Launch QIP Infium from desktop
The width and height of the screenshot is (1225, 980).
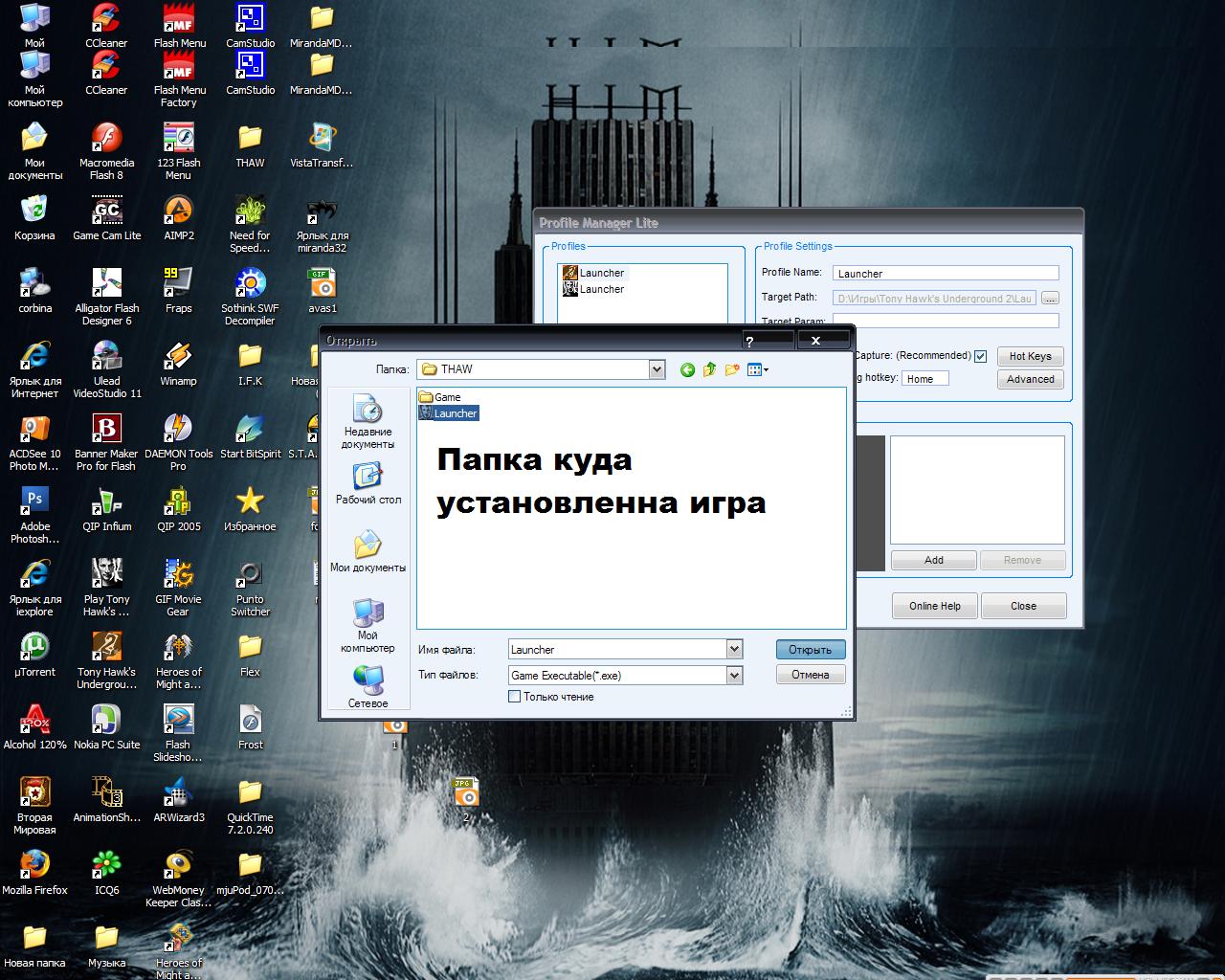point(106,509)
